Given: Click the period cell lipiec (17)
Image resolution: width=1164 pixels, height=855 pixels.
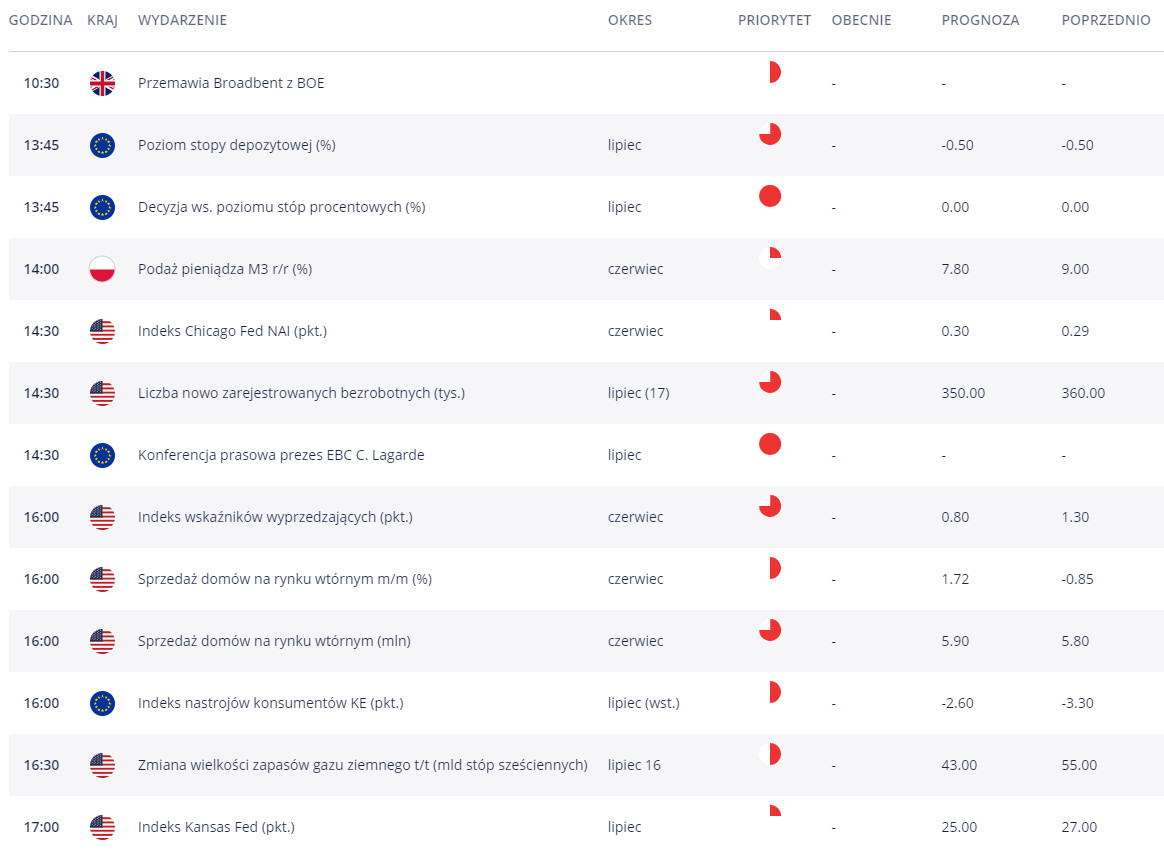Looking at the screenshot, I should (638, 393).
